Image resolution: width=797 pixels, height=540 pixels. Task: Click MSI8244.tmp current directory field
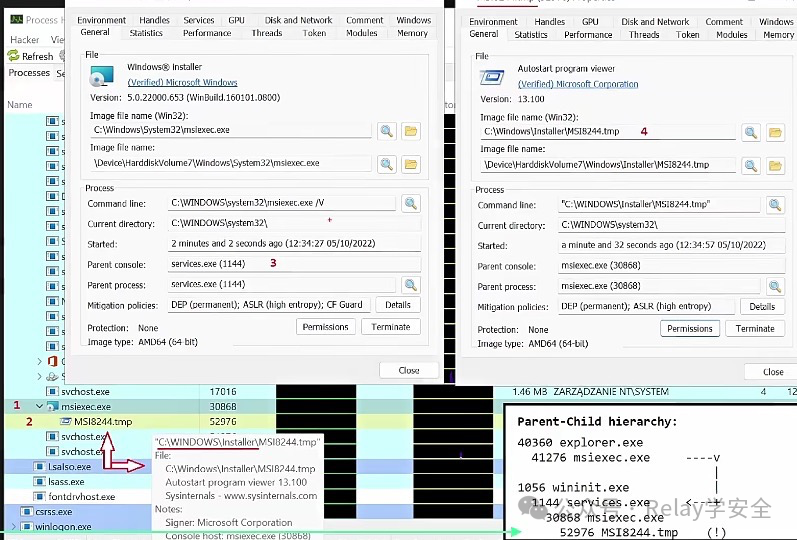671,225
